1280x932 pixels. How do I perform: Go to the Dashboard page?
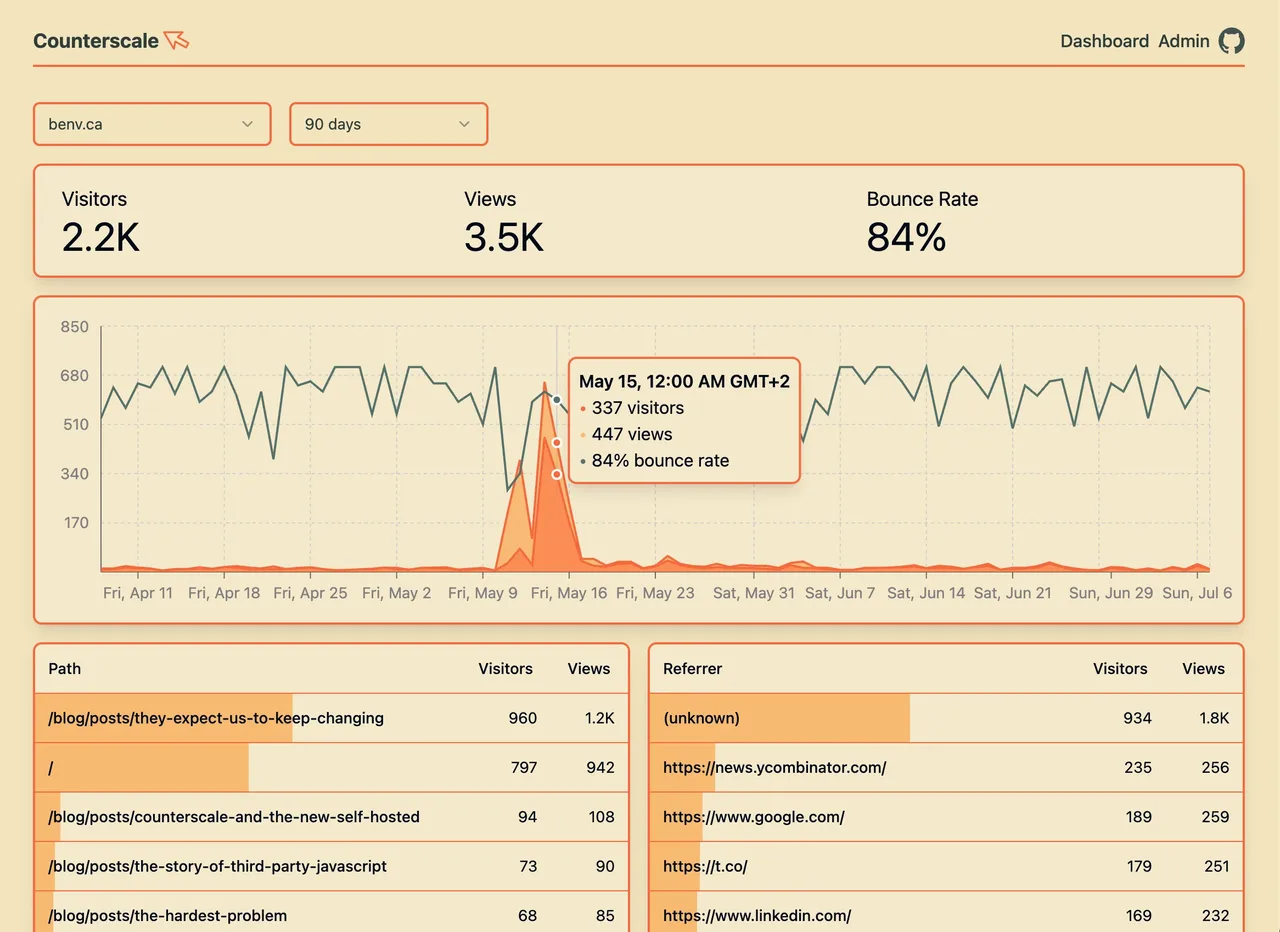point(1104,41)
